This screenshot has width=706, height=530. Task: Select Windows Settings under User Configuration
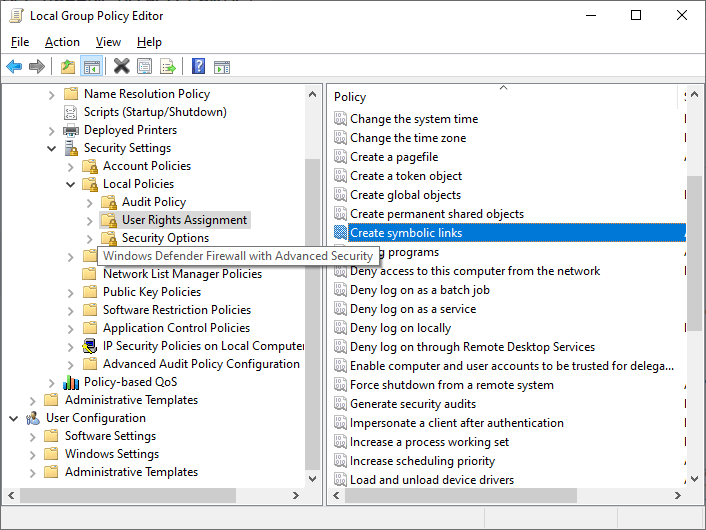click(112, 454)
